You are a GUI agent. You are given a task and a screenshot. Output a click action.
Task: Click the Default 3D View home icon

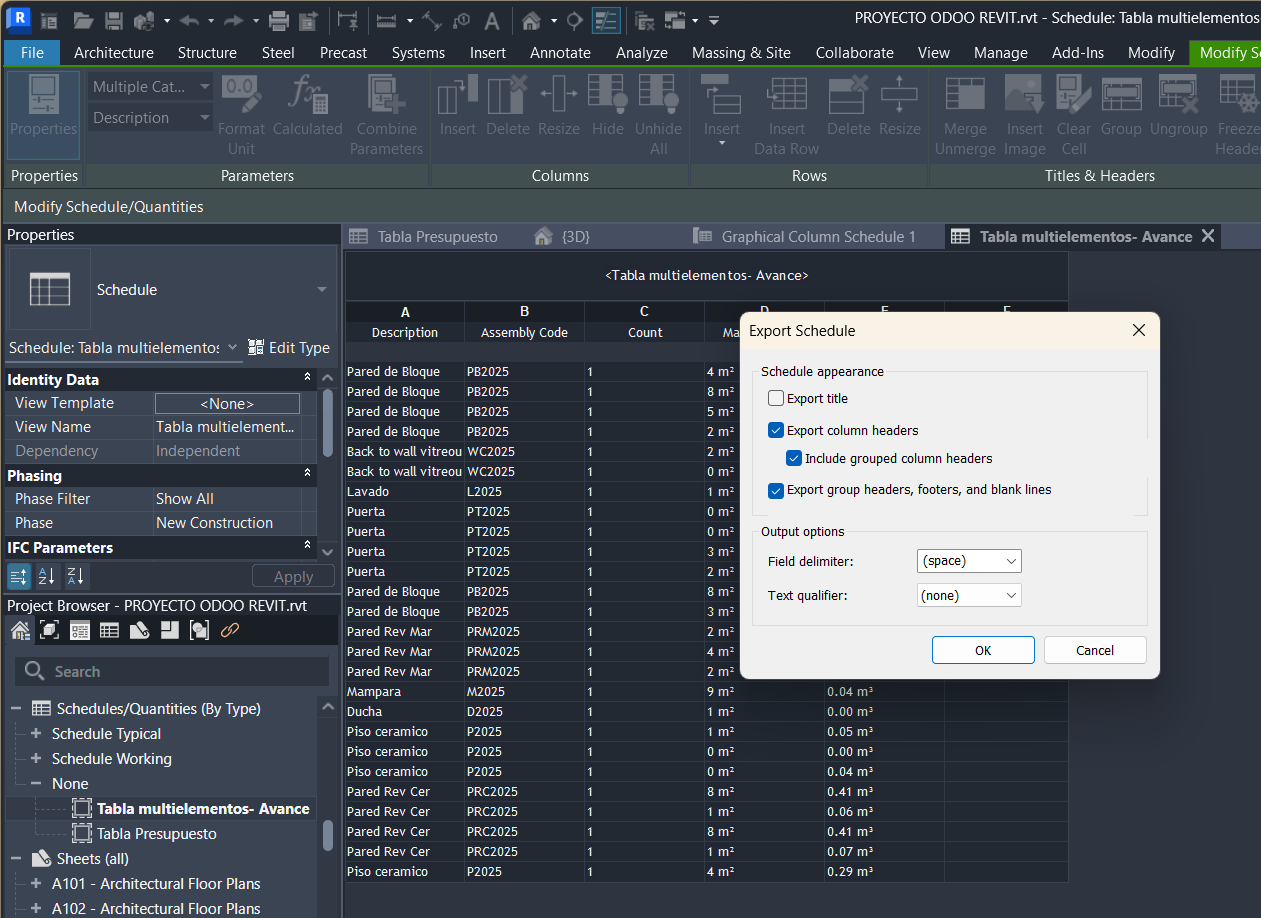[x=531, y=20]
